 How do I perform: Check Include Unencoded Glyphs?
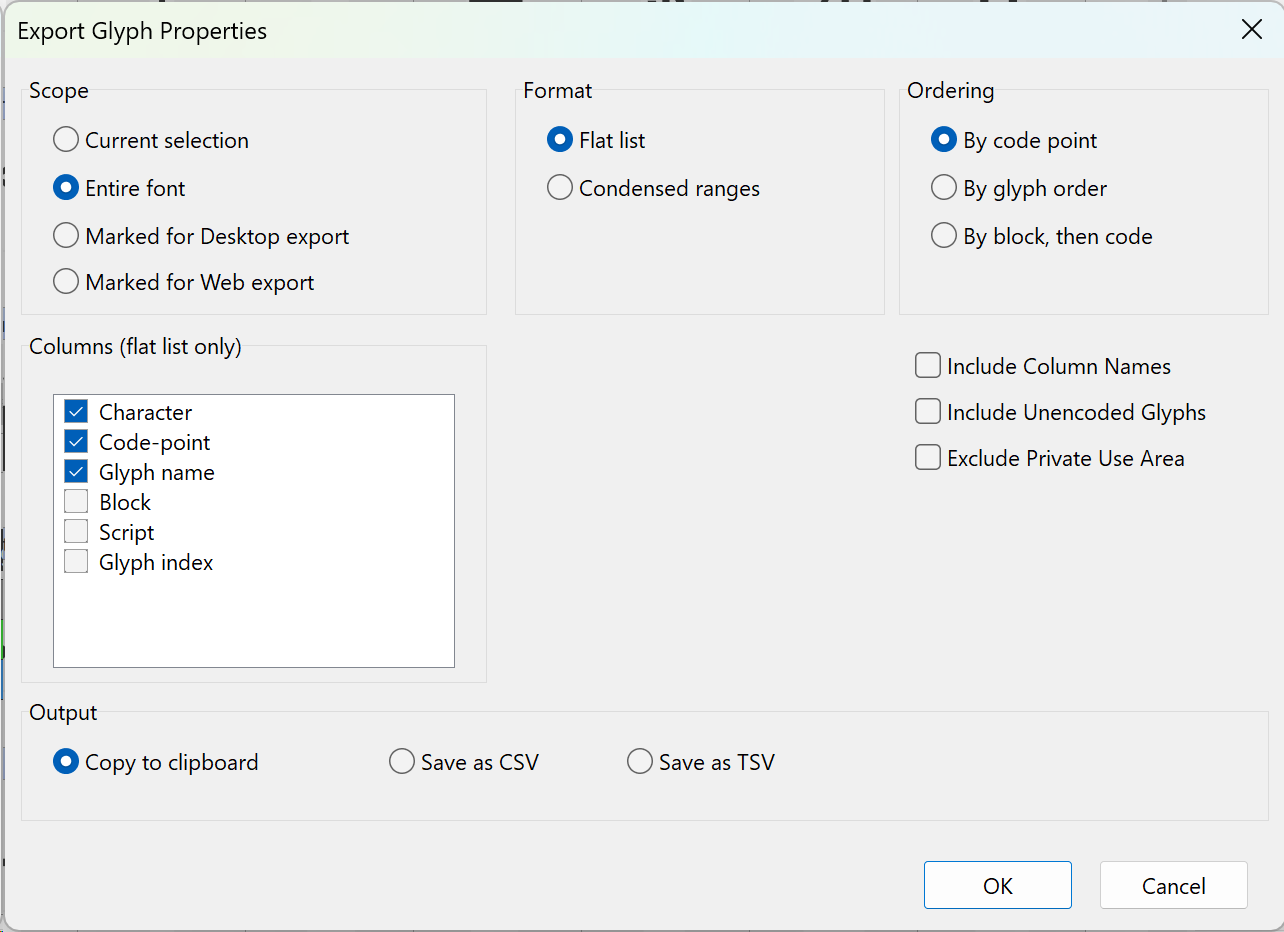928,412
